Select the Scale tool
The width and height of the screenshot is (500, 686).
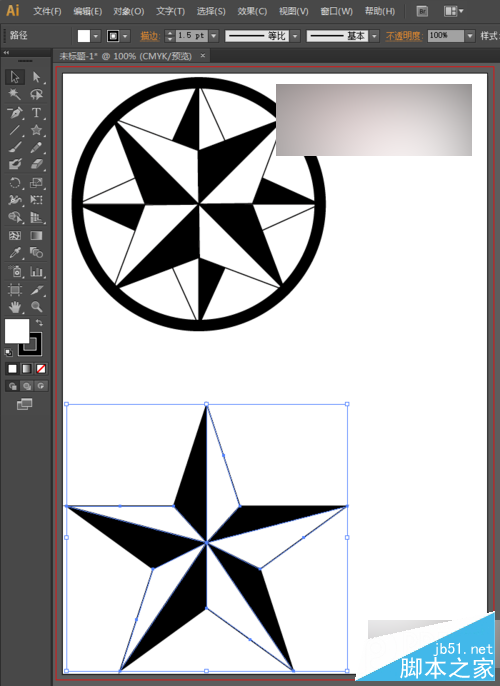(x=36, y=183)
